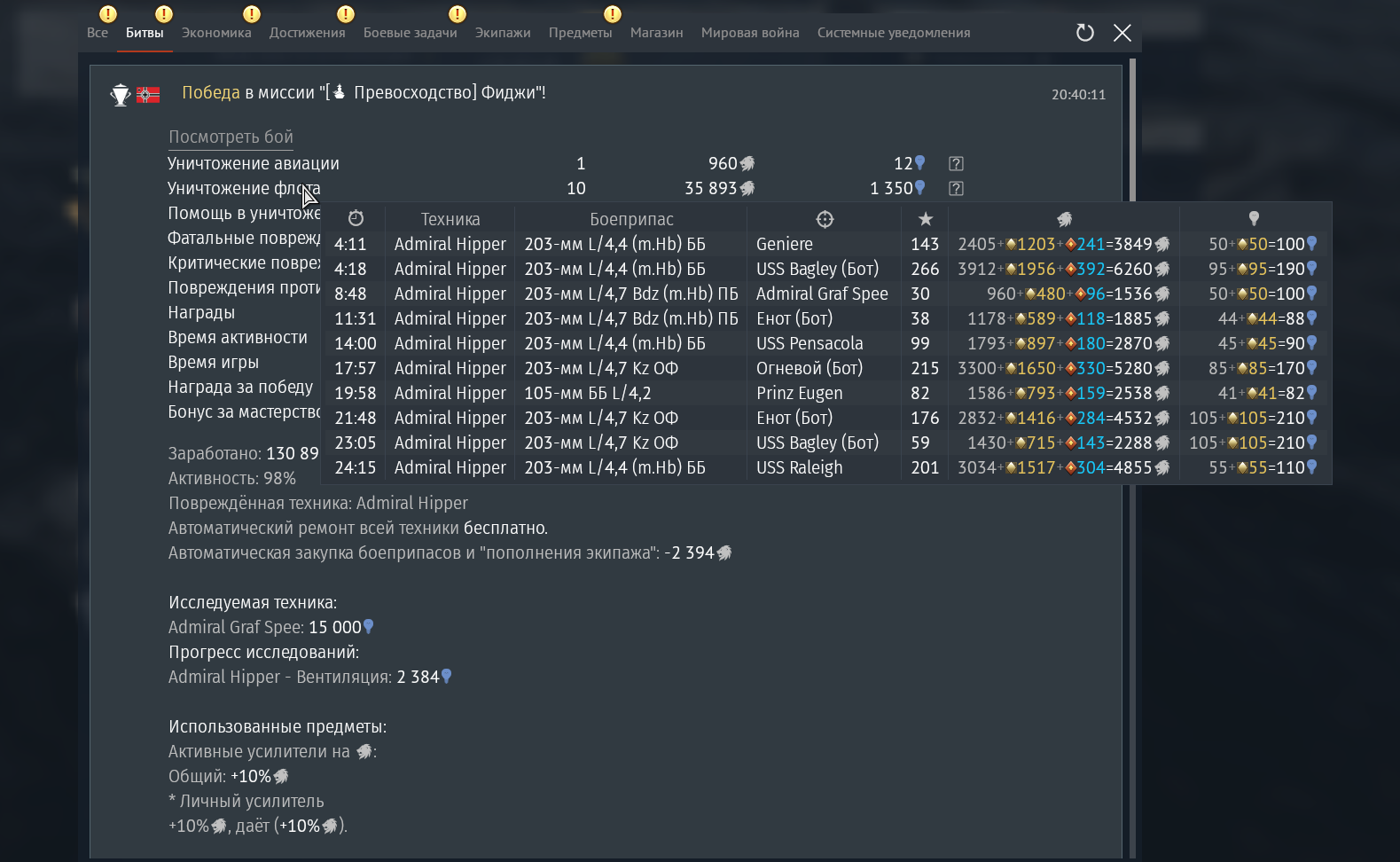
Task: Click the Geniere target entry
Action: pyautogui.click(x=785, y=244)
